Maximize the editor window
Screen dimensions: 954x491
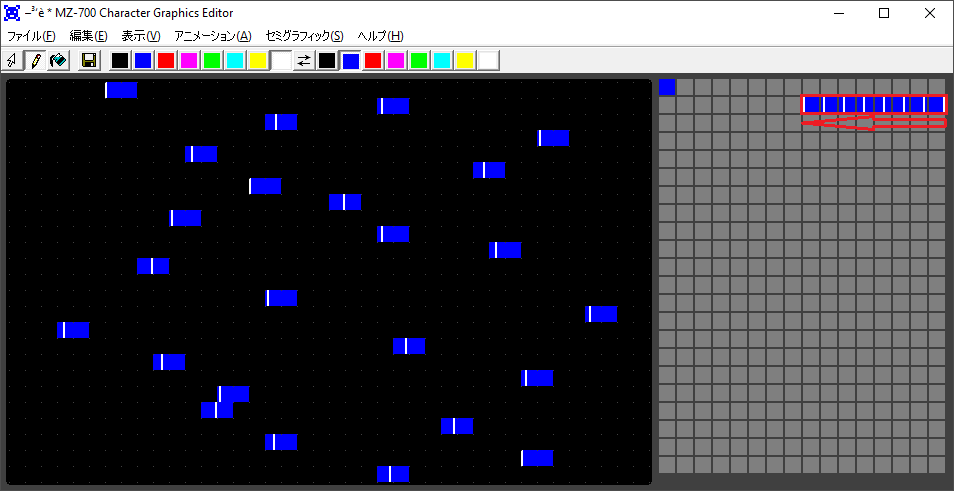pyautogui.click(x=884, y=13)
